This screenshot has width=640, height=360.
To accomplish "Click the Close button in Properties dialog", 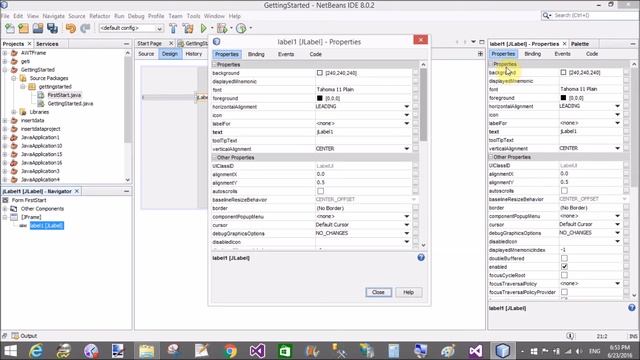I will (378, 292).
